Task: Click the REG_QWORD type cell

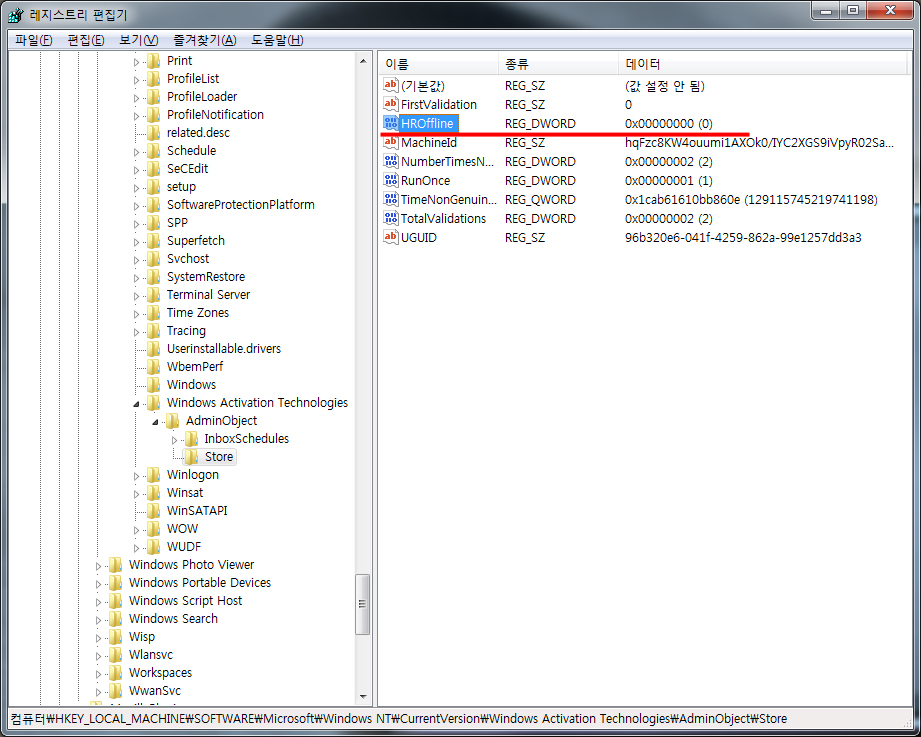Action: 540,200
